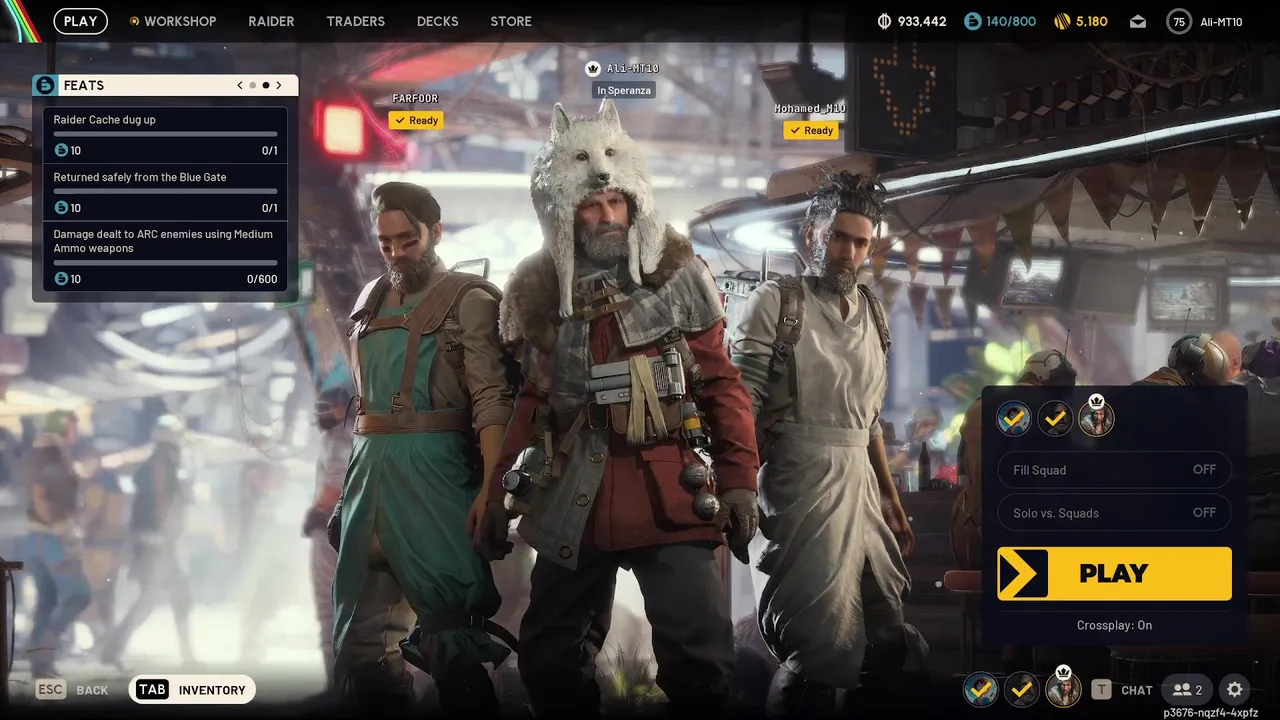Click reward icon on Medium Ammo feat
The height and width of the screenshot is (720, 1280).
click(x=61, y=279)
